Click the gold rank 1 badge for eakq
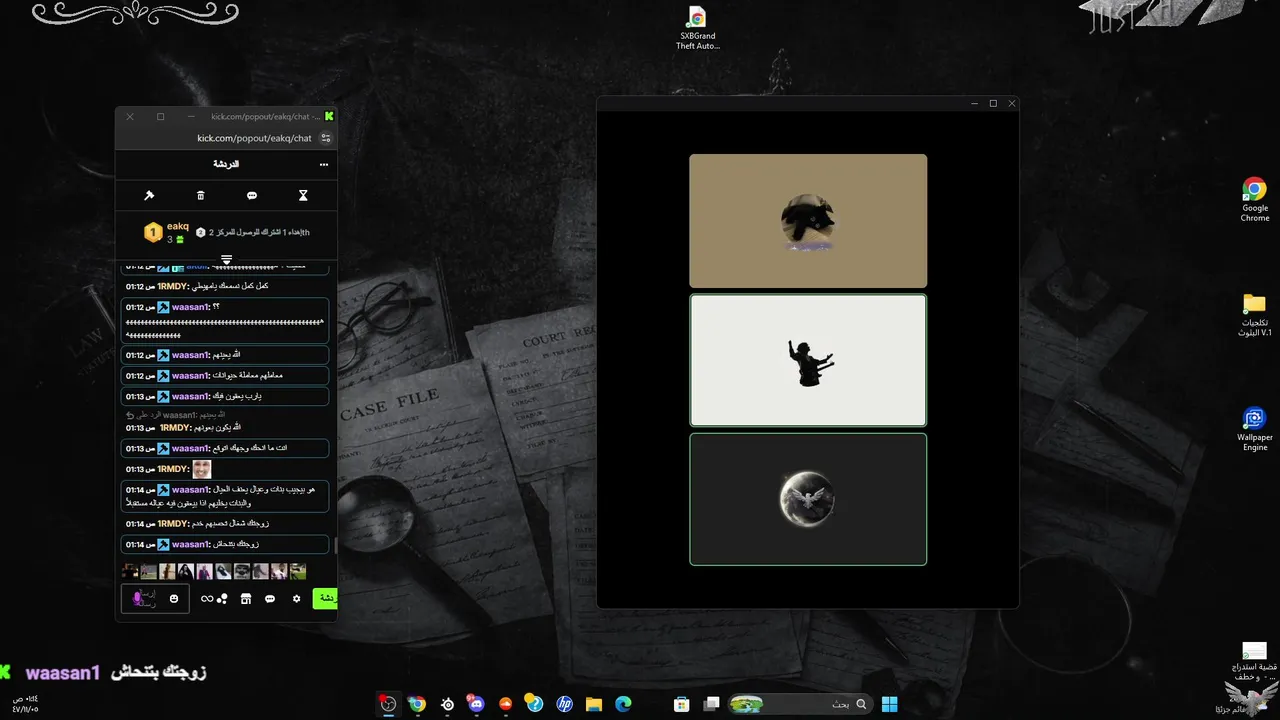This screenshot has width=1280, height=720. tap(153, 233)
